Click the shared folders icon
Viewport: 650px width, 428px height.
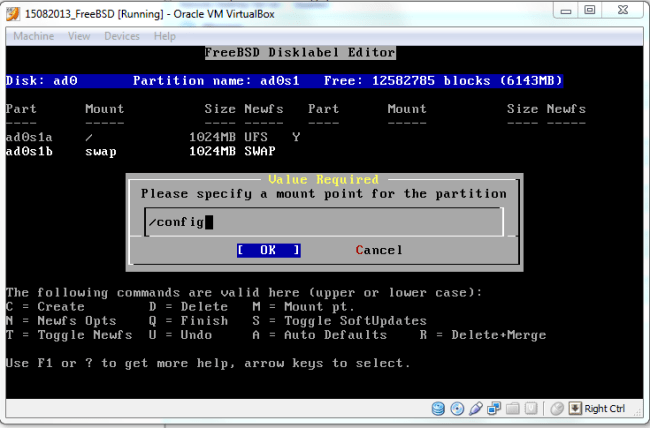coord(510,409)
